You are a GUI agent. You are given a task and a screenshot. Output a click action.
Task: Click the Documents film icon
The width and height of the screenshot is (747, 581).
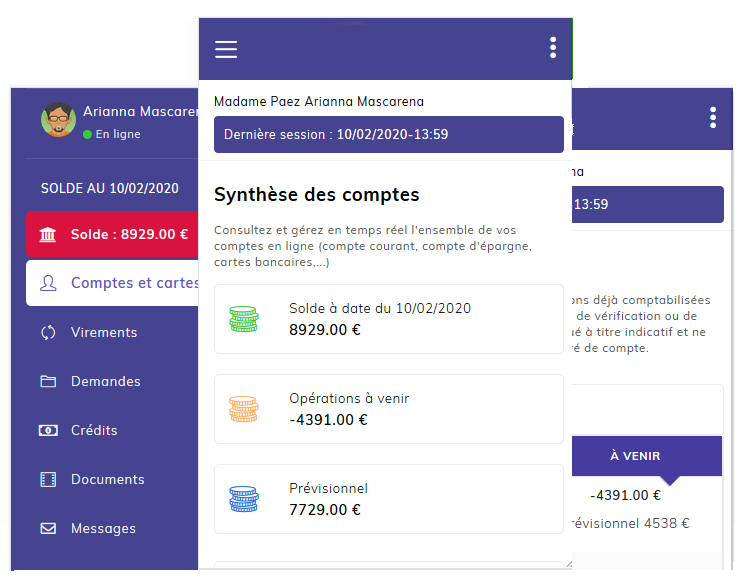pos(48,479)
